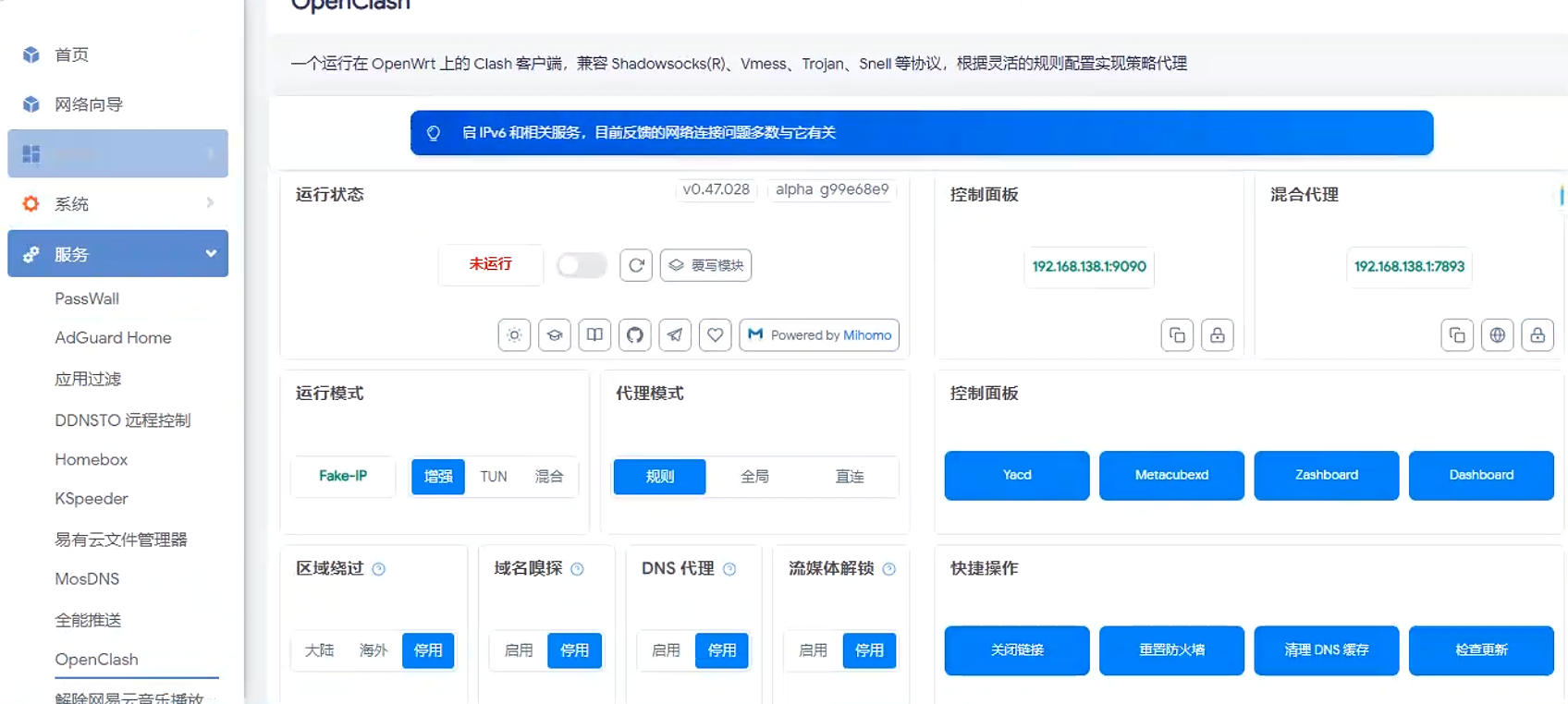Viewport: 1568px width, 704px height.
Task: Click the 系统 gear icon in the sidebar
Action: [31, 203]
